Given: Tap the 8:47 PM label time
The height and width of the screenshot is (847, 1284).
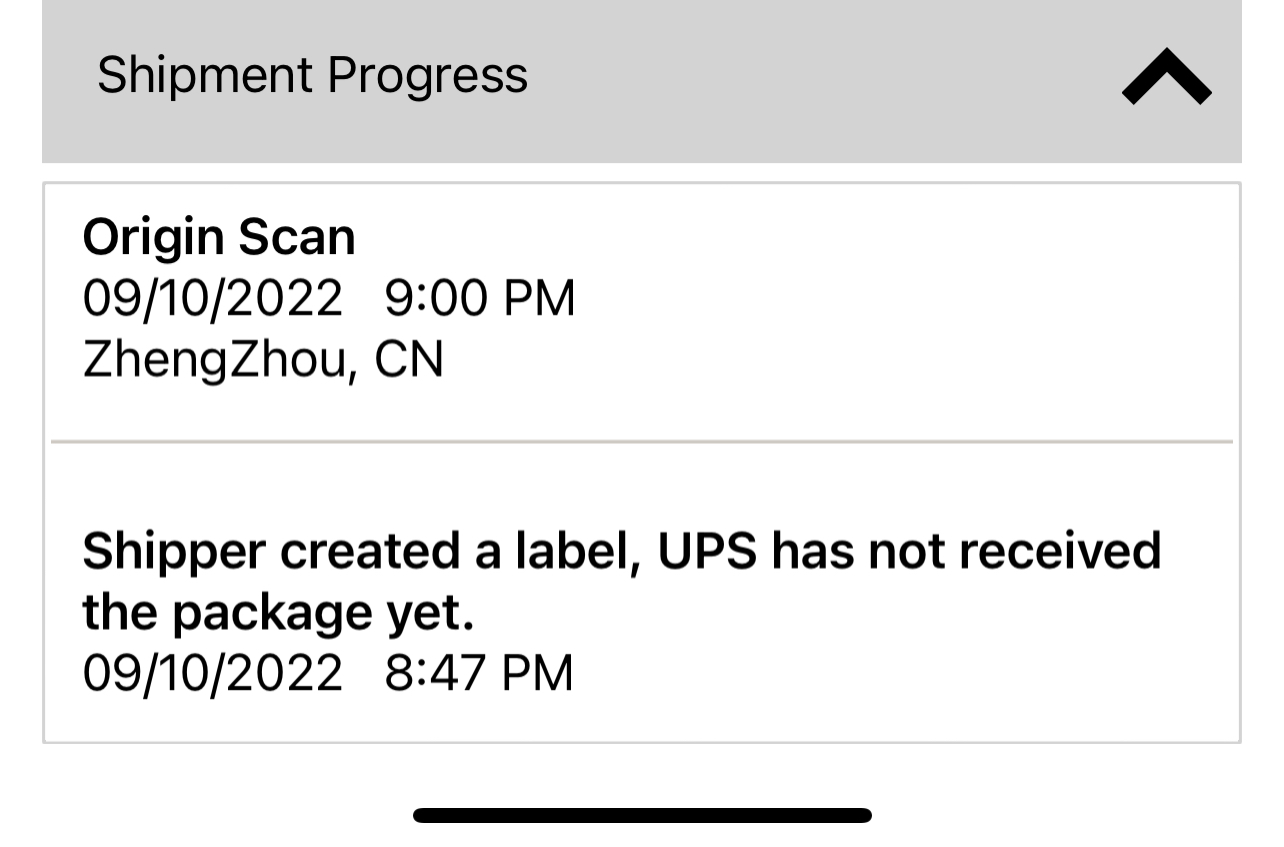Looking at the screenshot, I should (x=479, y=672).
